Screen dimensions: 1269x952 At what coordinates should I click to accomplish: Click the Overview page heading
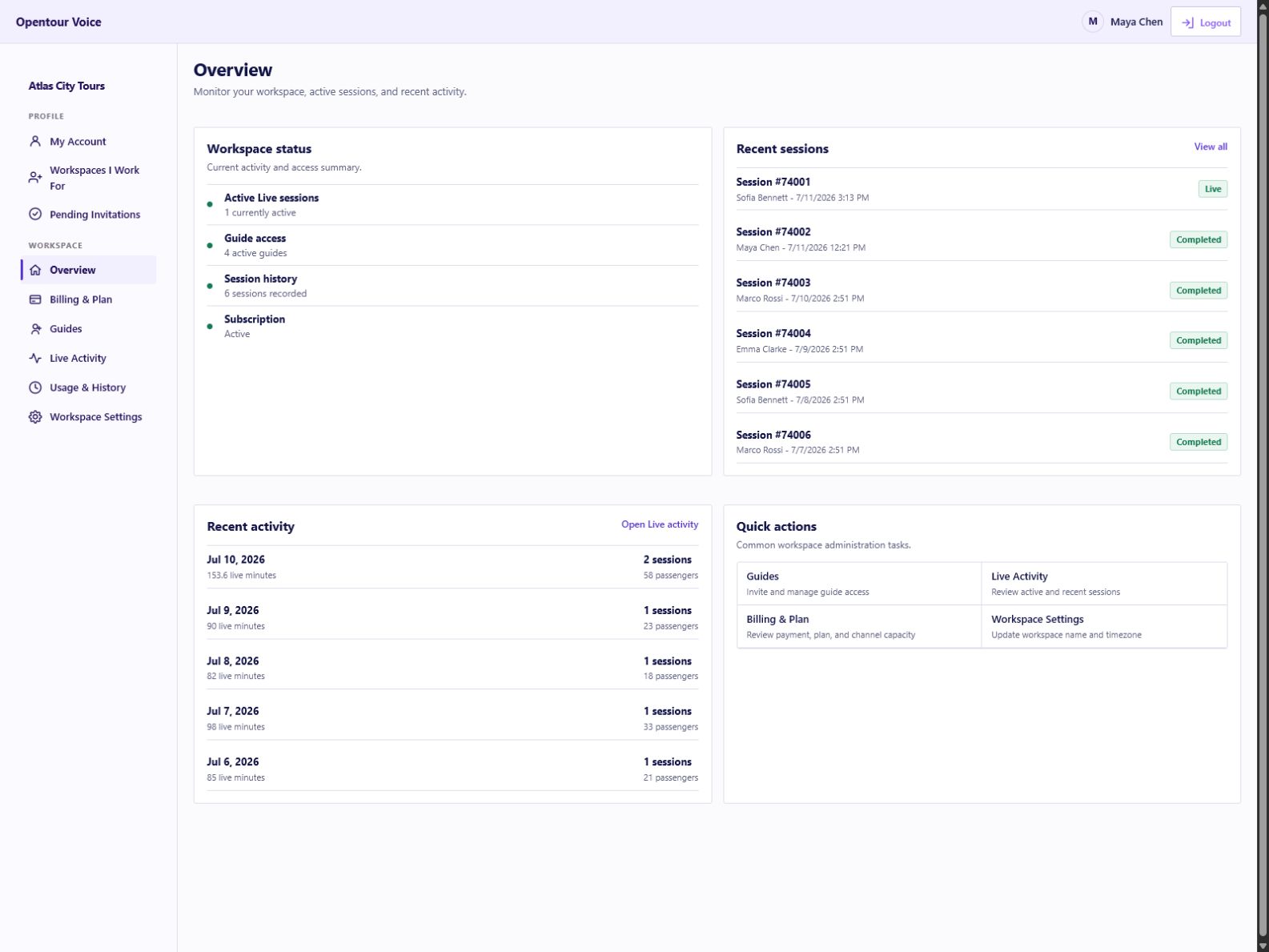click(x=233, y=70)
